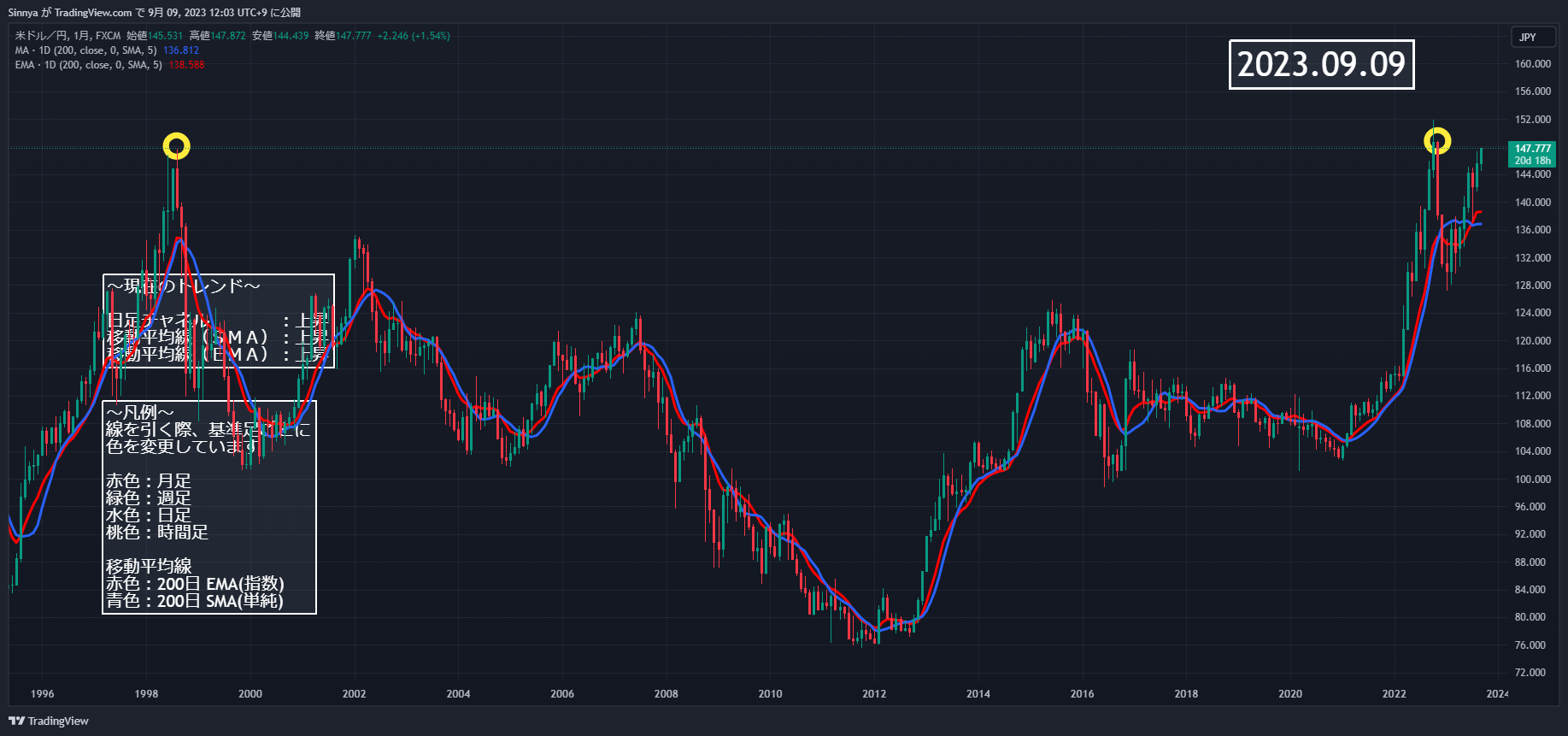
Task: Open the JPY currency selector on price axis
Action: coord(1533,38)
